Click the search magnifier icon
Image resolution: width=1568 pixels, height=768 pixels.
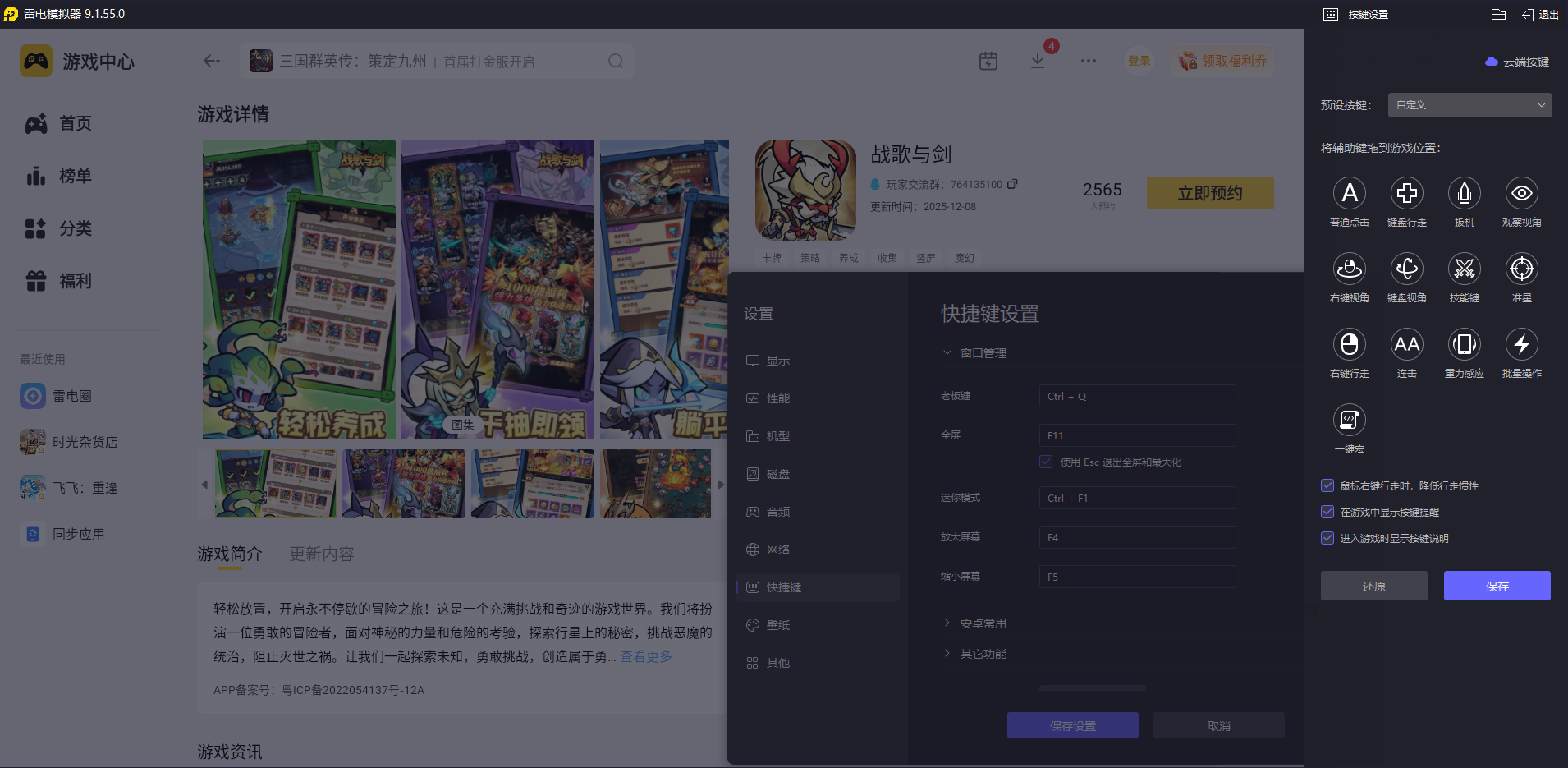click(x=616, y=61)
